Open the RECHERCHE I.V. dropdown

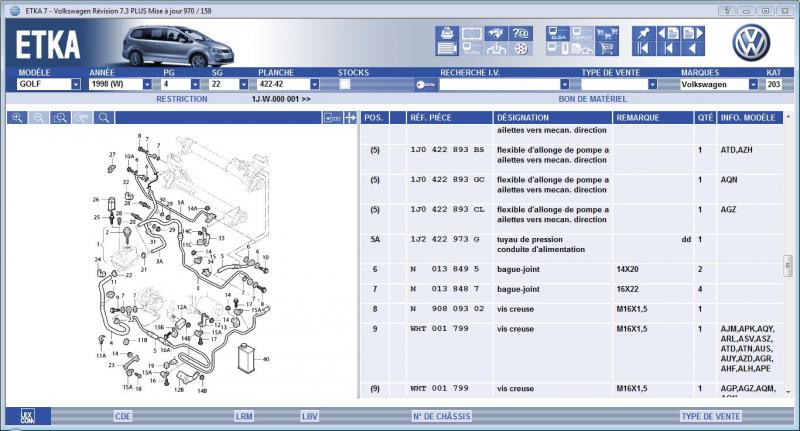tap(564, 84)
